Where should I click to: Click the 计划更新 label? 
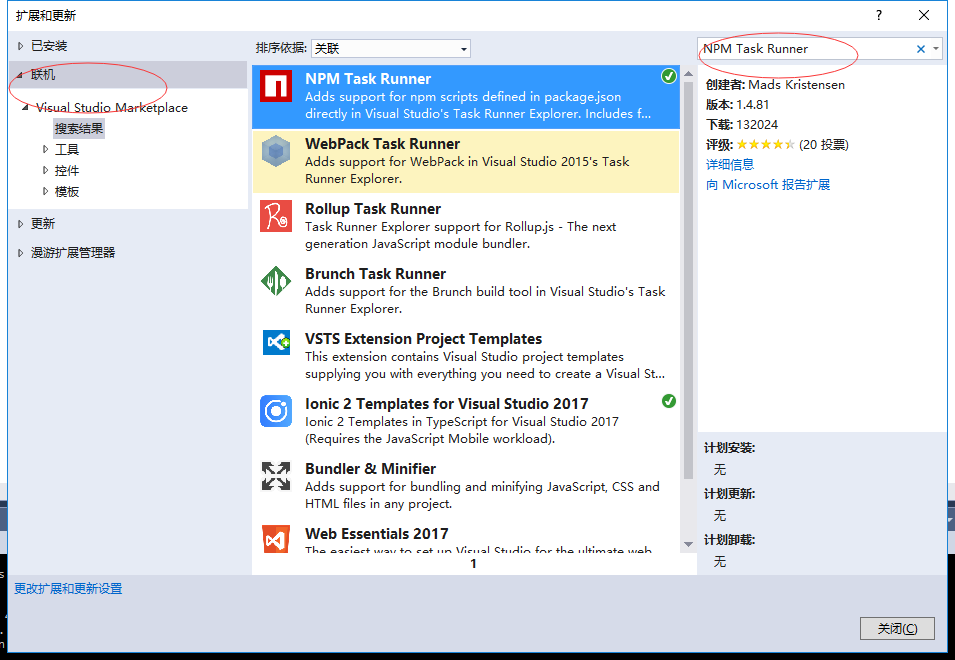(x=729, y=494)
